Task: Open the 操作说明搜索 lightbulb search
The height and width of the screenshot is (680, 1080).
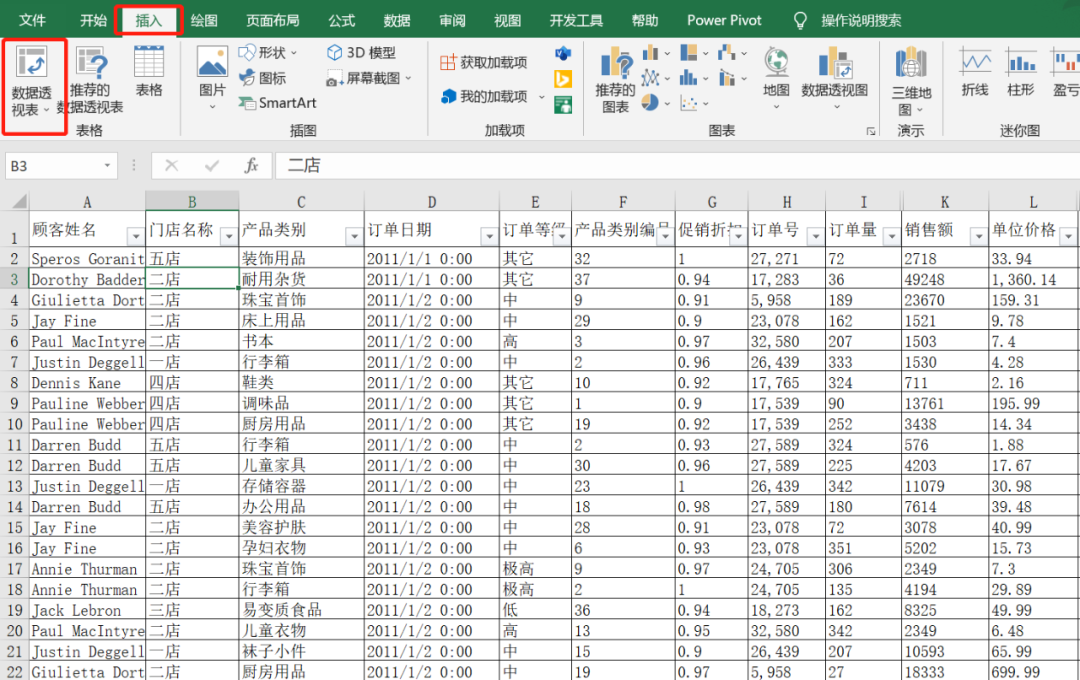Action: point(848,21)
